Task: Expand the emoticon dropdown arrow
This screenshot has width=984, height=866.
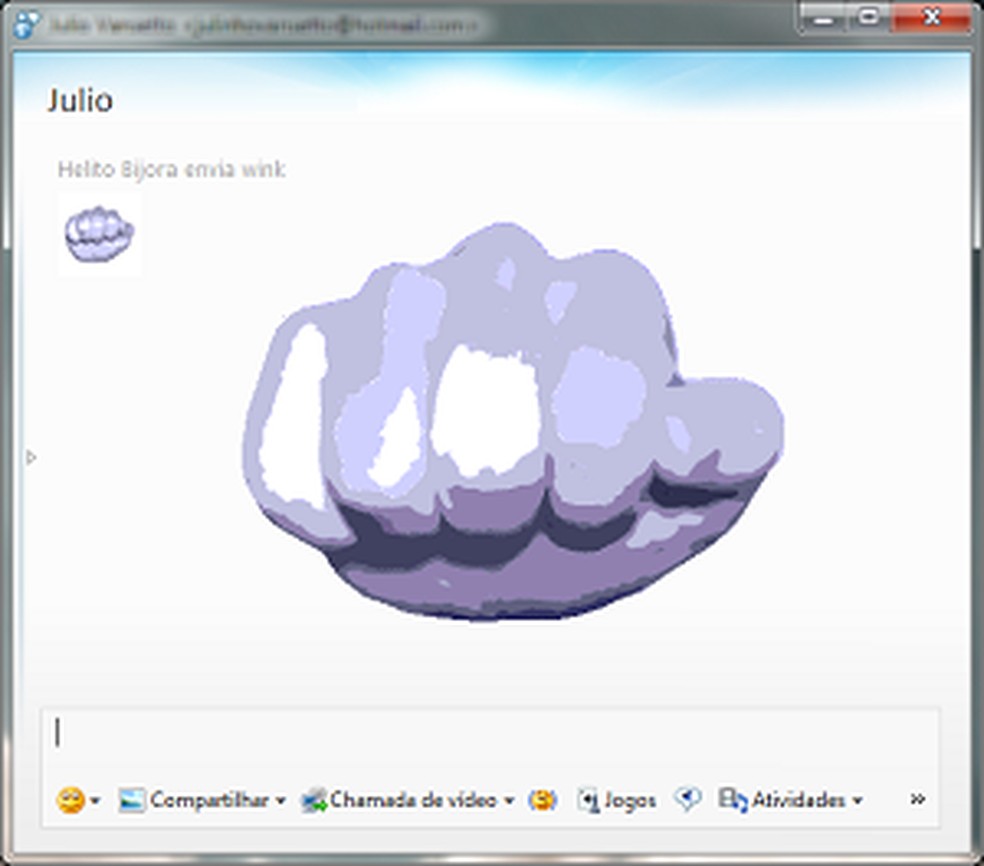Action: coord(94,802)
